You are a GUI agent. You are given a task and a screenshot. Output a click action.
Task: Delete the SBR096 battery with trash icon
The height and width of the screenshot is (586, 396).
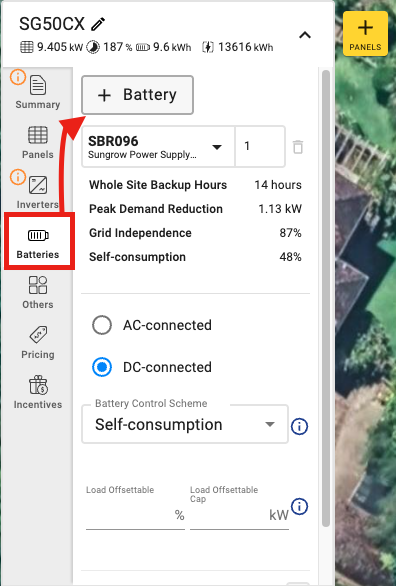coord(298,147)
